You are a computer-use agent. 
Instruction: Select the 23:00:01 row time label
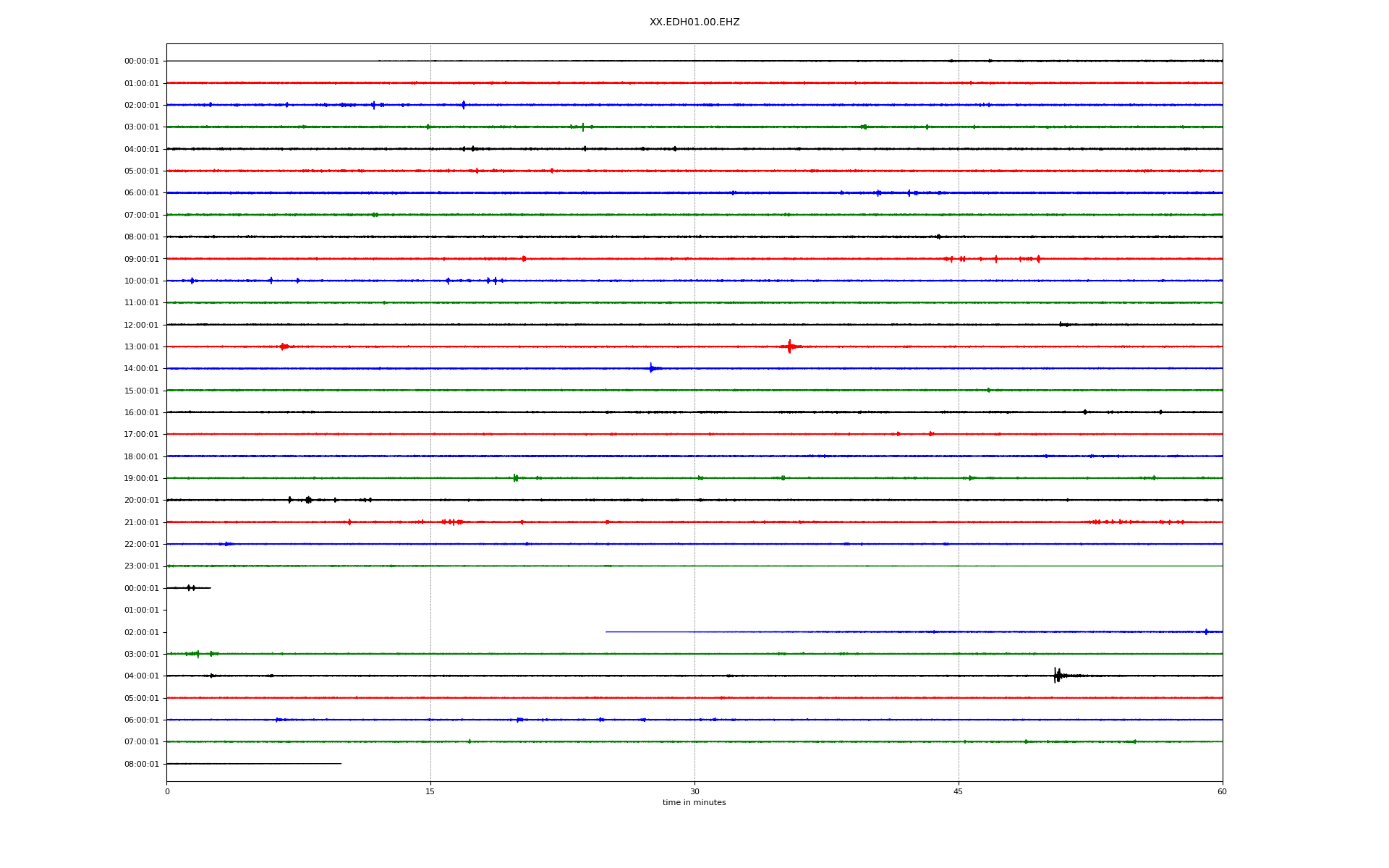141,566
